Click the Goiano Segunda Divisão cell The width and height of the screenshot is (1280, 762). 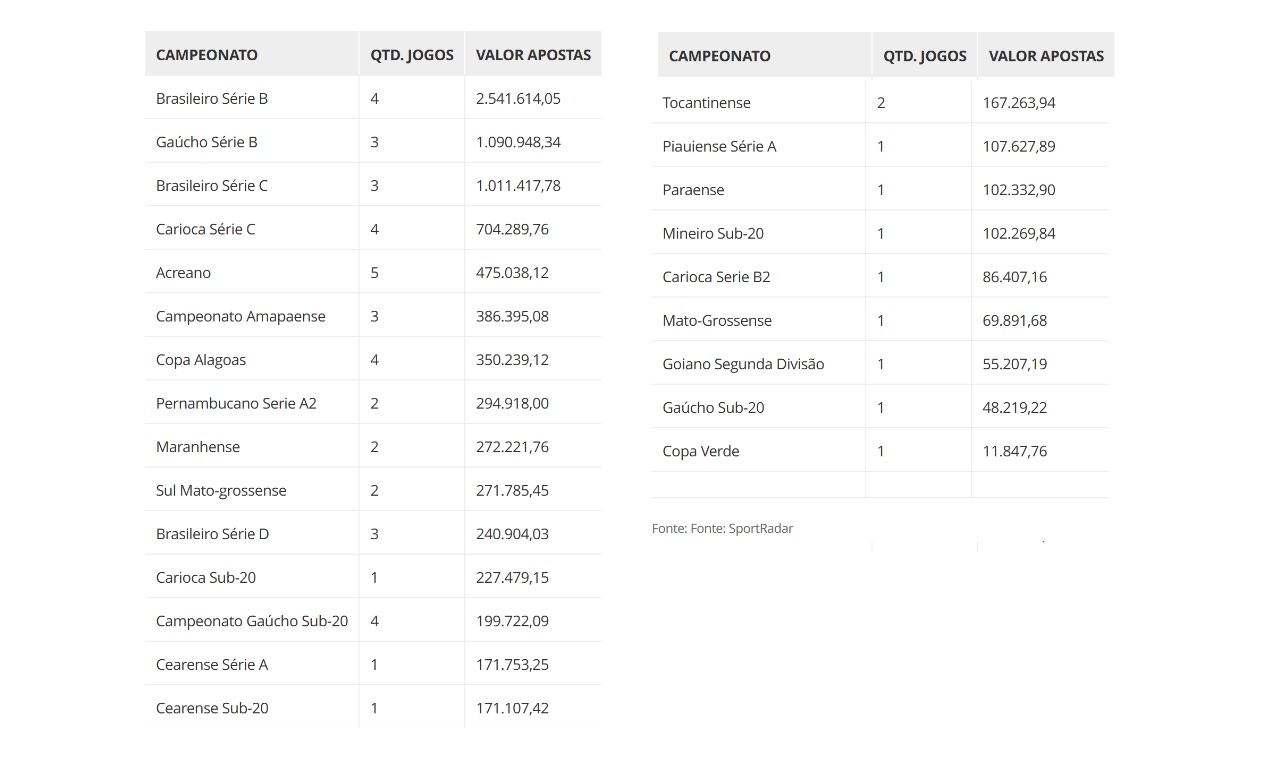(x=743, y=364)
